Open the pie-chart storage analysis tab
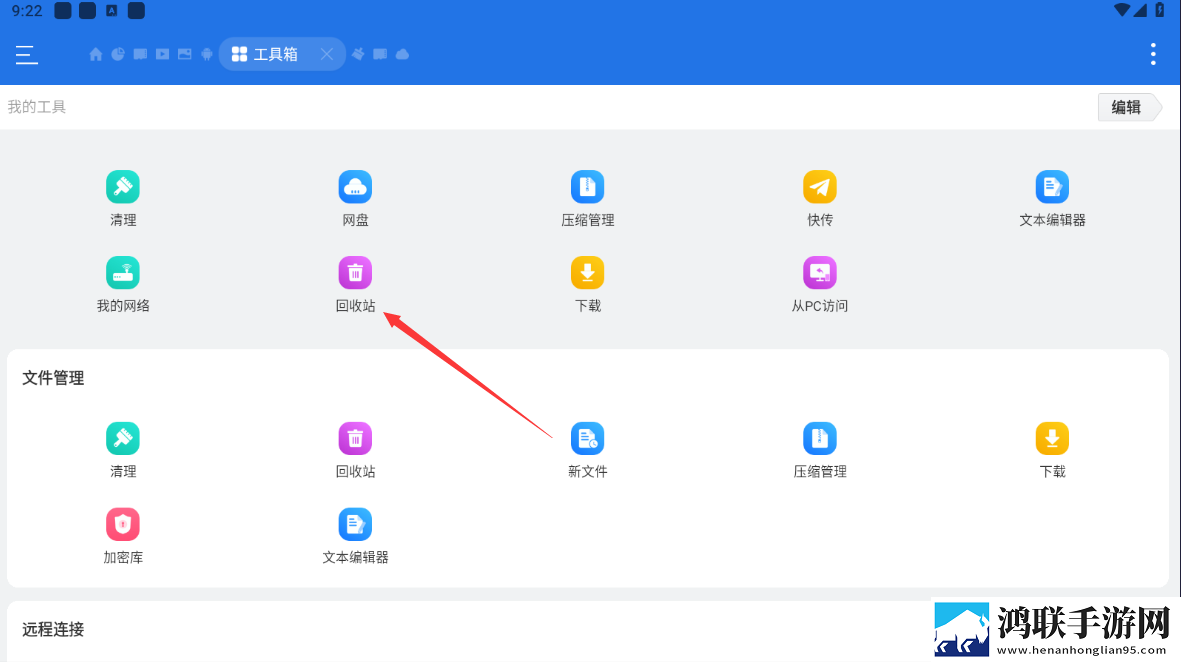 [118, 54]
